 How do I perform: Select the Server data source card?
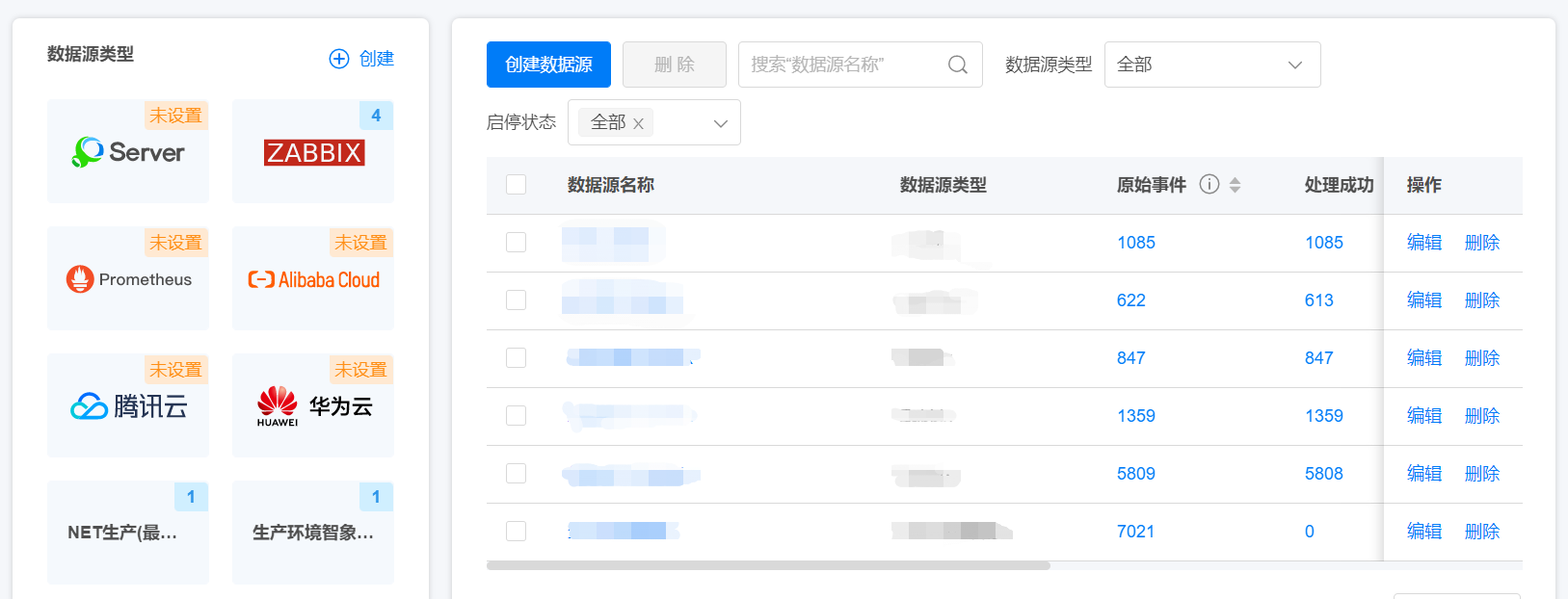tap(128, 152)
